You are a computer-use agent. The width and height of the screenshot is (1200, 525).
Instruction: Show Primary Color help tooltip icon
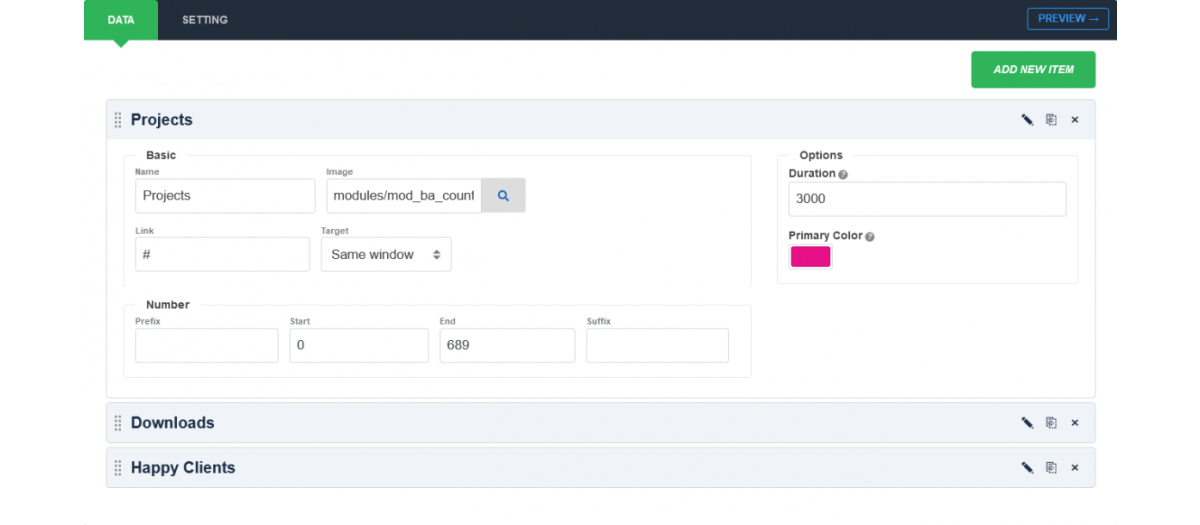coord(870,237)
